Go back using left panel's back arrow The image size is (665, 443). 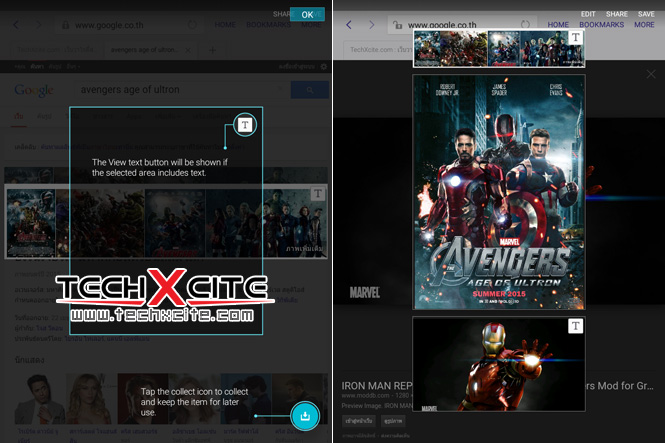pyautogui.click(x=16, y=25)
